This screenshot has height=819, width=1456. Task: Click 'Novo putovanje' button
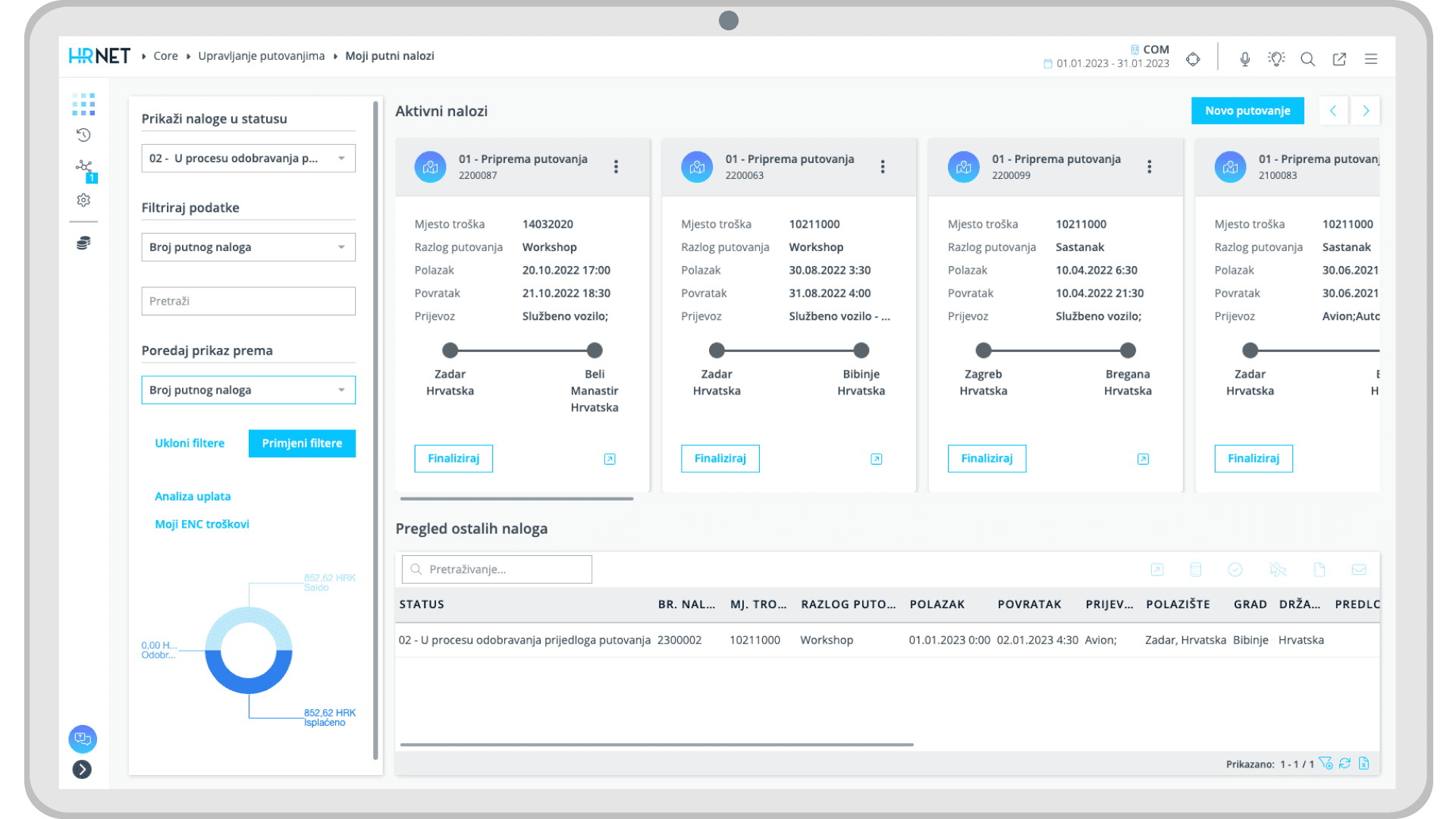(1247, 111)
